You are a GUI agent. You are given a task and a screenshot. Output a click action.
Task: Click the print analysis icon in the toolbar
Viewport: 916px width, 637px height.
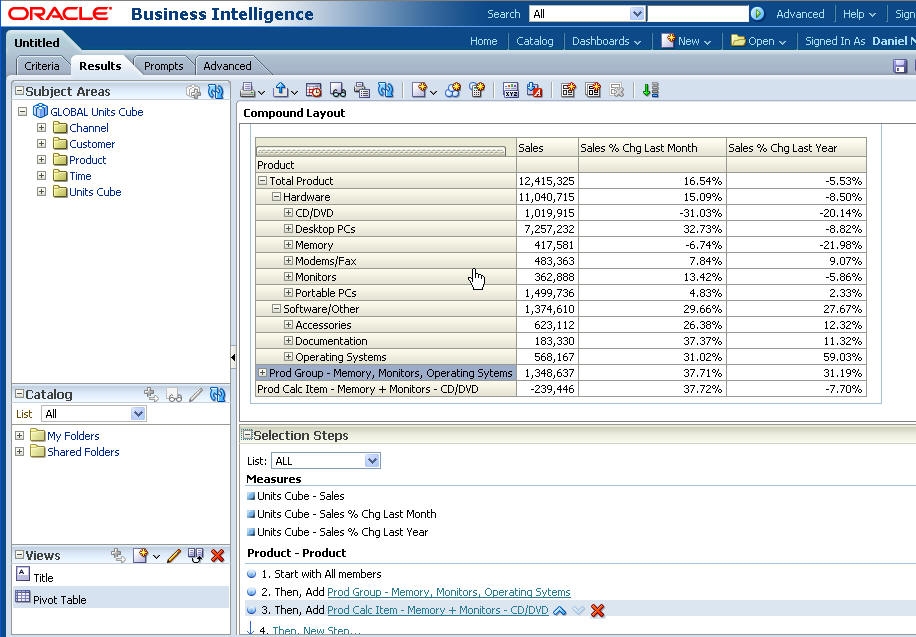pos(248,90)
